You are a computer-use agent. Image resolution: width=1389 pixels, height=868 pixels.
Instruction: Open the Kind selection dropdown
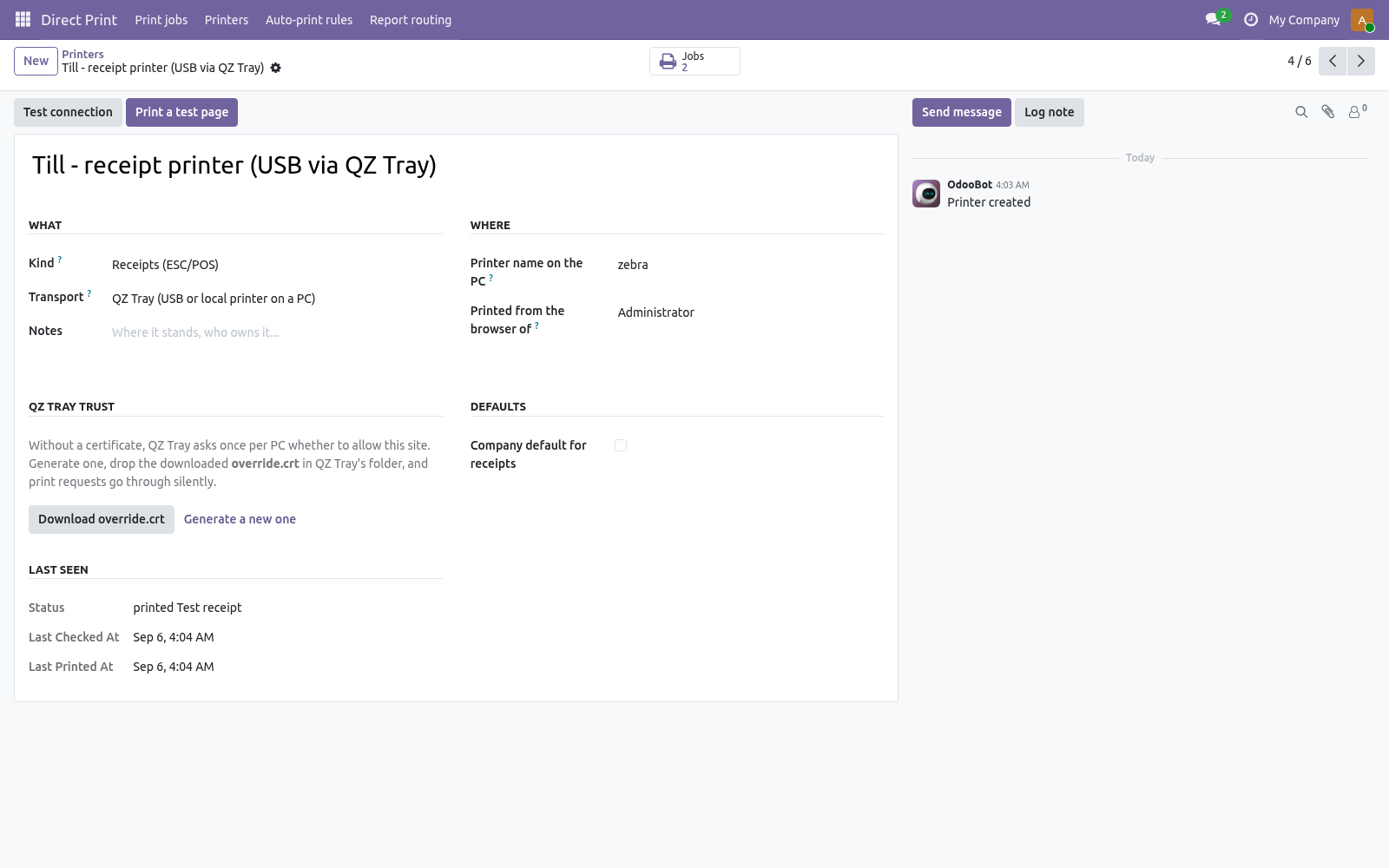point(277,265)
